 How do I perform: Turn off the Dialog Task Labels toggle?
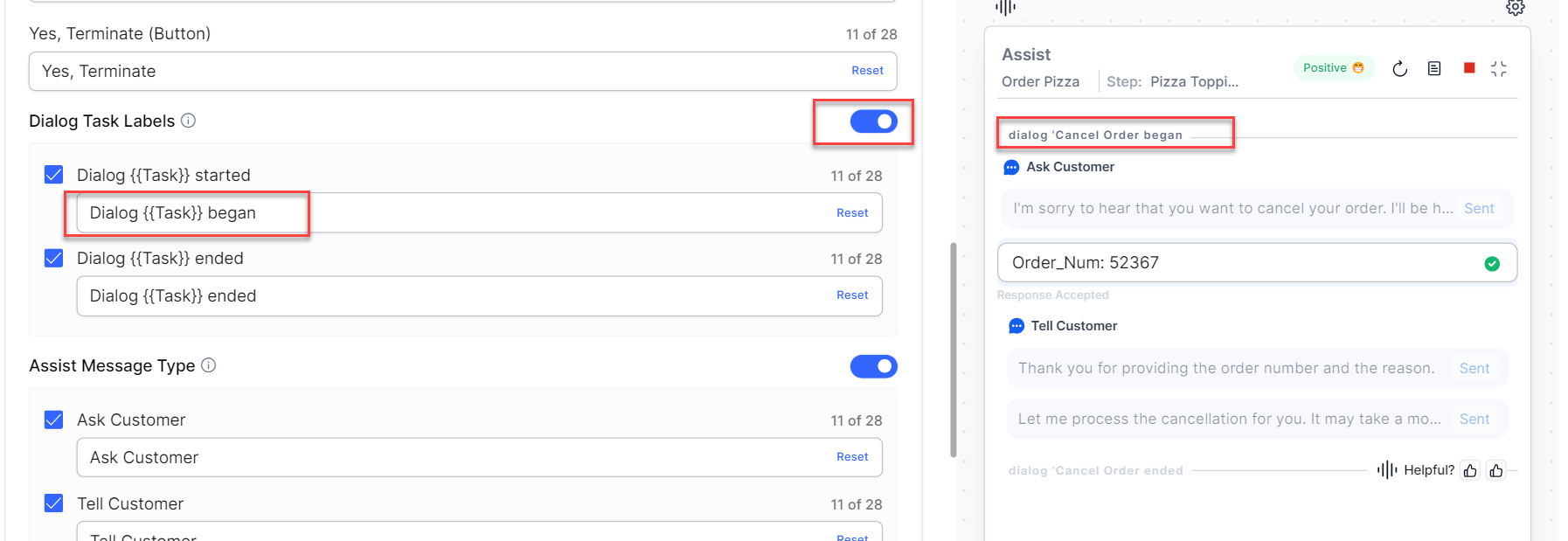tap(873, 121)
